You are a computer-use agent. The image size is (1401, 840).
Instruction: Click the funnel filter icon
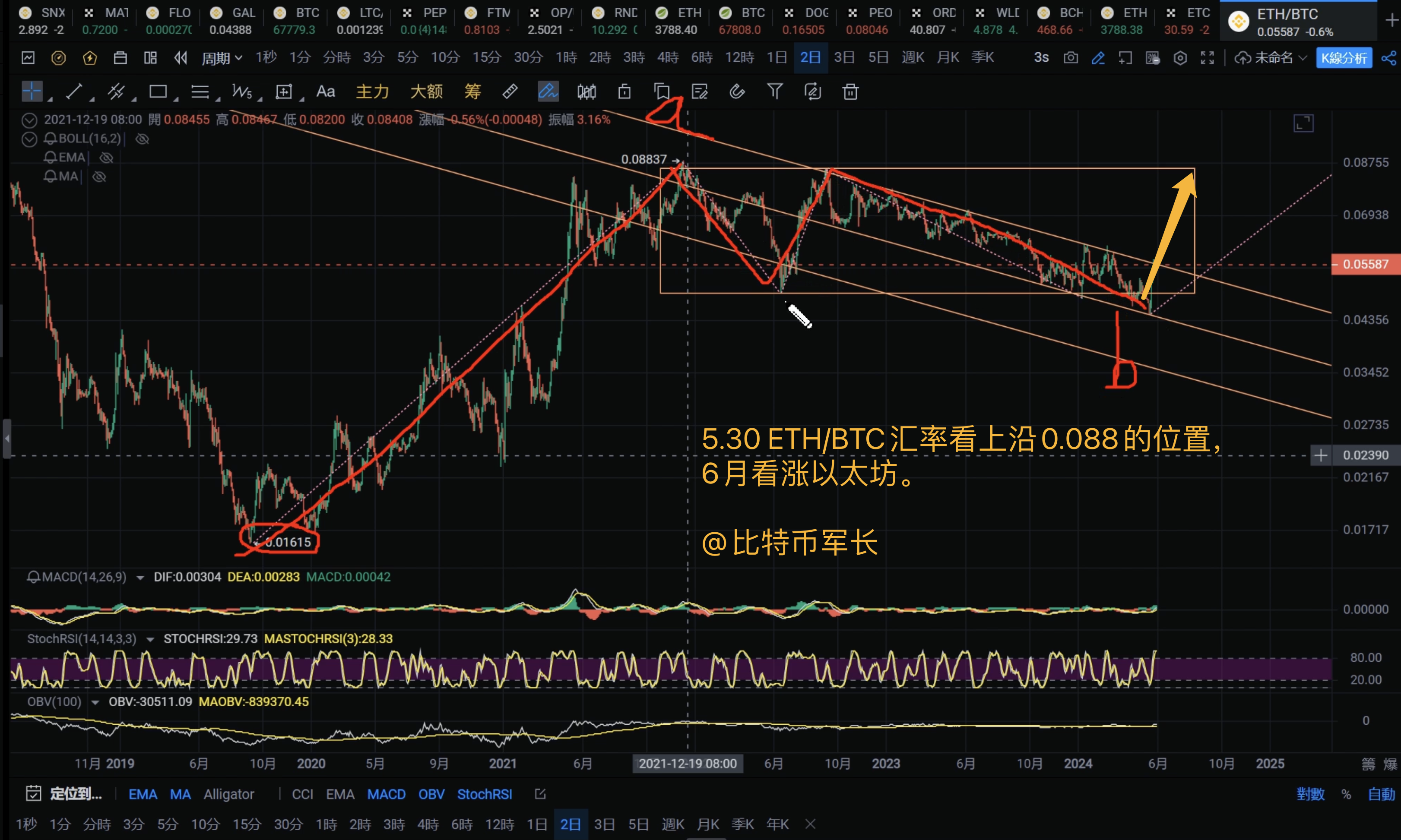pos(775,91)
